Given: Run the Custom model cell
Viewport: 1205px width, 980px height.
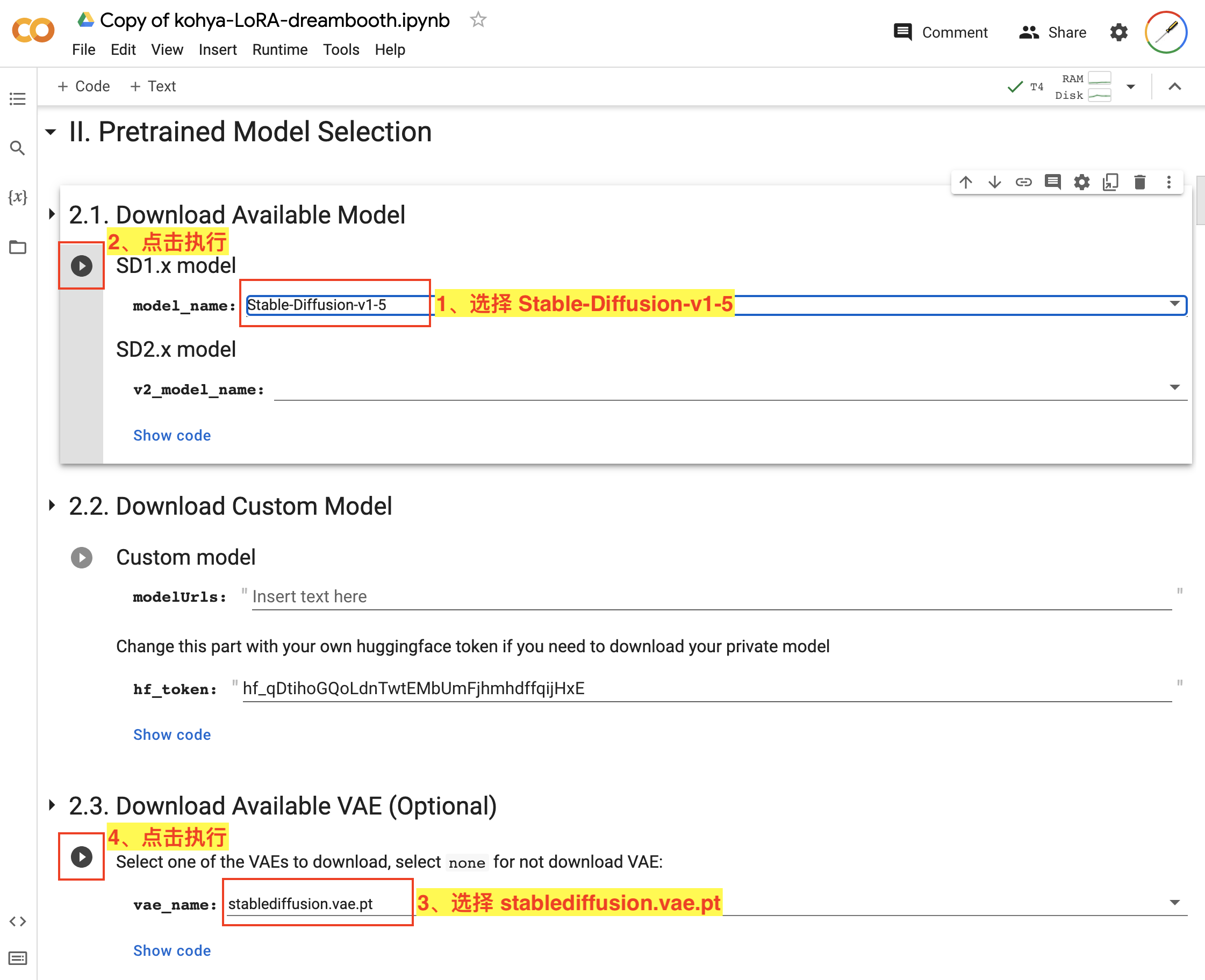Looking at the screenshot, I should tap(81, 558).
